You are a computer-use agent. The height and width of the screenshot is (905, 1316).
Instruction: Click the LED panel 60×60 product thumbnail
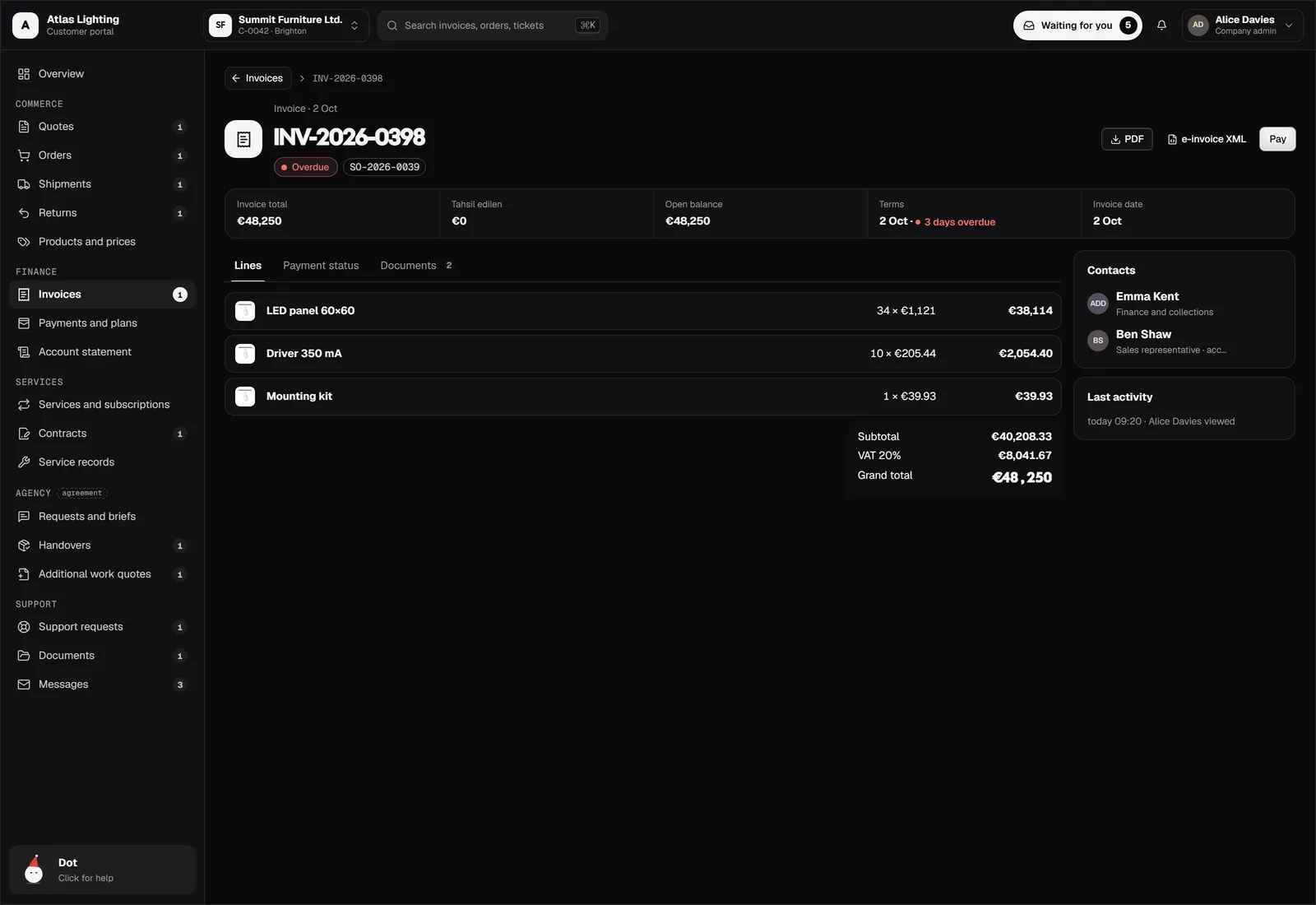245,311
